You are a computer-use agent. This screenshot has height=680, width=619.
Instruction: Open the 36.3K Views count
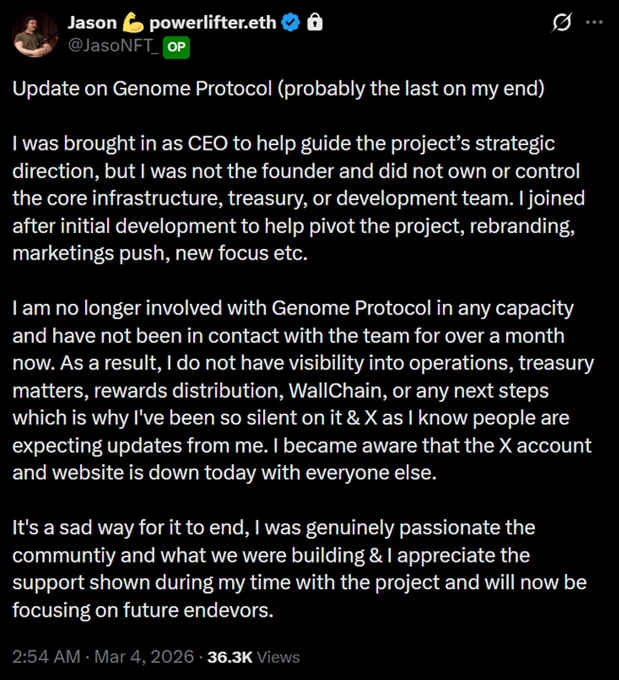coord(253,657)
